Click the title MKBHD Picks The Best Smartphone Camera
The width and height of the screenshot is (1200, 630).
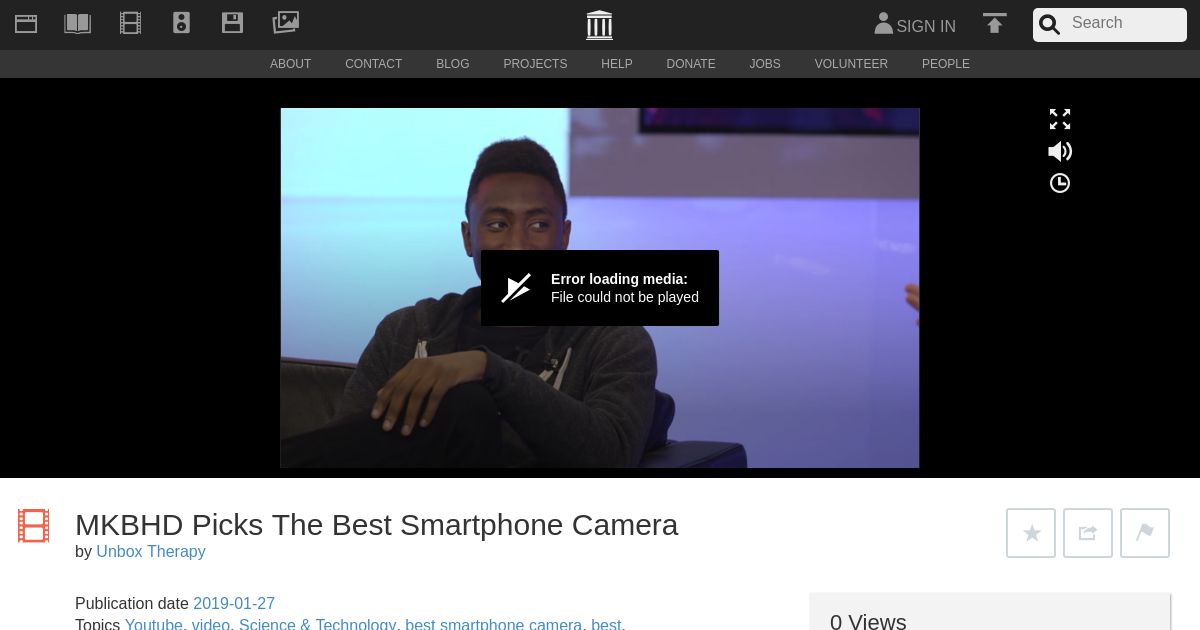pyautogui.click(x=376, y=525)
